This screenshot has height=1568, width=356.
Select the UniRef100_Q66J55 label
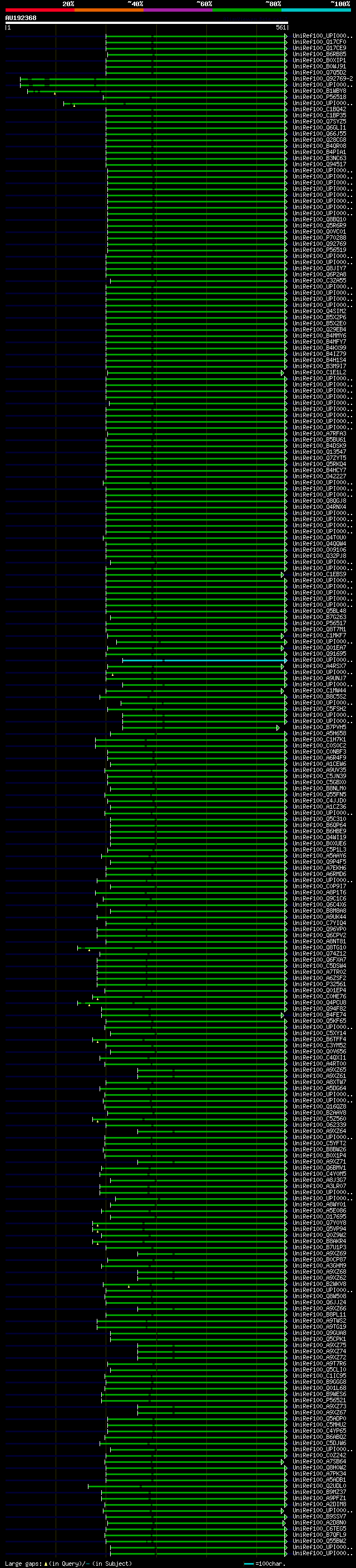pos(319,133)
